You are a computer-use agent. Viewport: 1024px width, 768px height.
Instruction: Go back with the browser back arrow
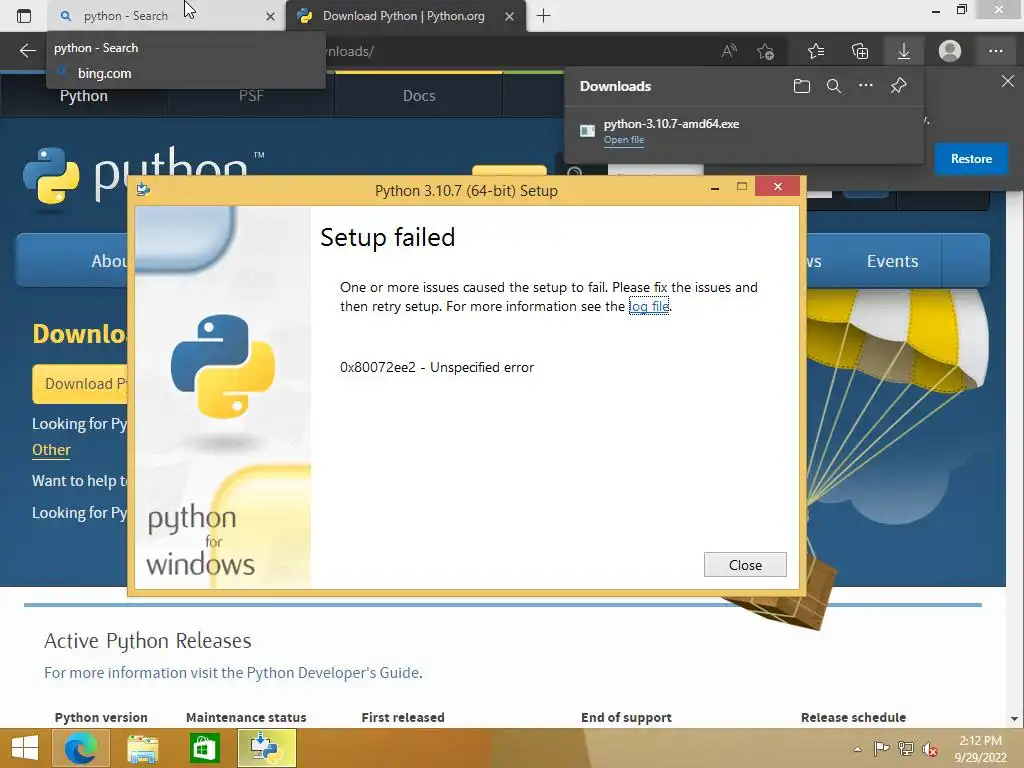pyautogui.click(x=27, y=51)
